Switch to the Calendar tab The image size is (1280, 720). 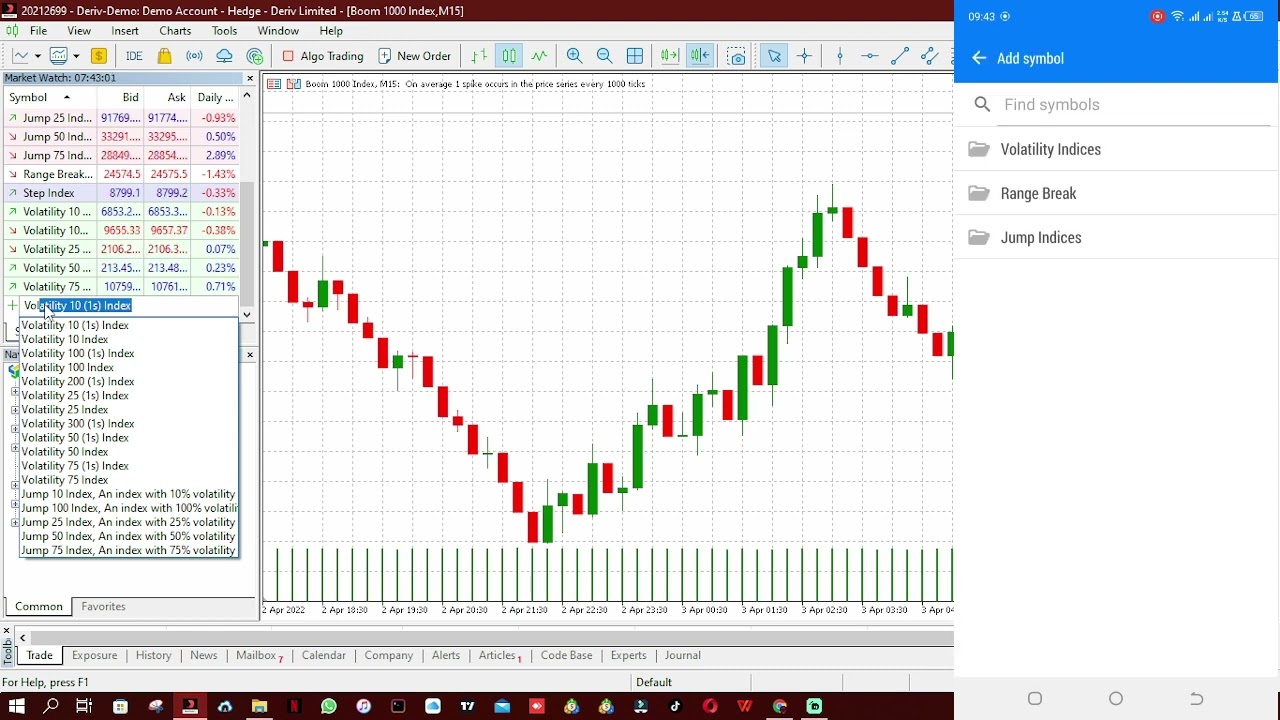click(324, 655)
